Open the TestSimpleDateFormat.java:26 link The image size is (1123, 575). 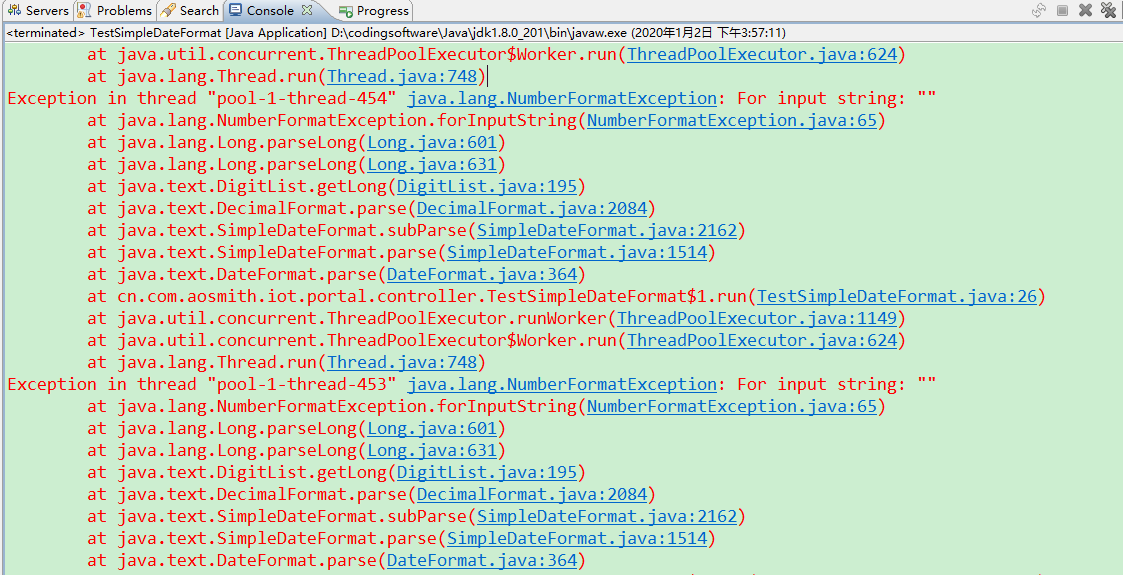tap(897, 296)
